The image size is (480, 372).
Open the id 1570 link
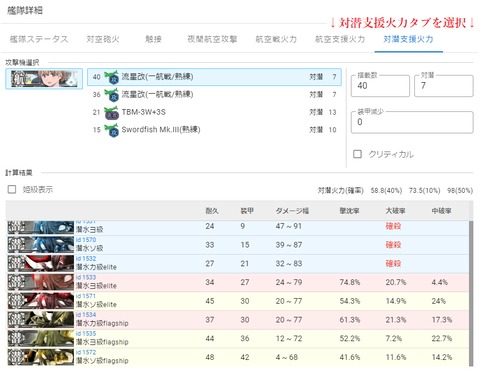tap(86, 240)
